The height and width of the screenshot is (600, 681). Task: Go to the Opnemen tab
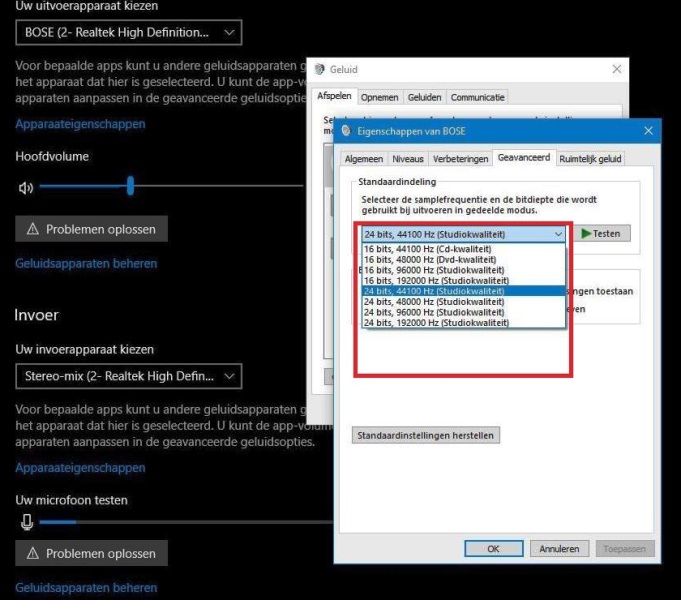tap(379, 97)
